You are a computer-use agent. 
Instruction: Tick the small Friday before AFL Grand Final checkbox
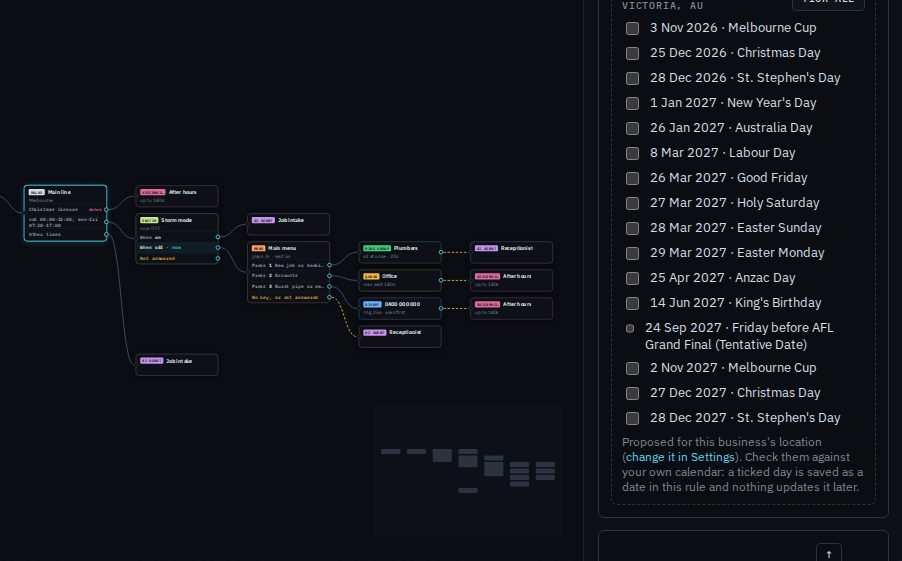pos(630,329)
